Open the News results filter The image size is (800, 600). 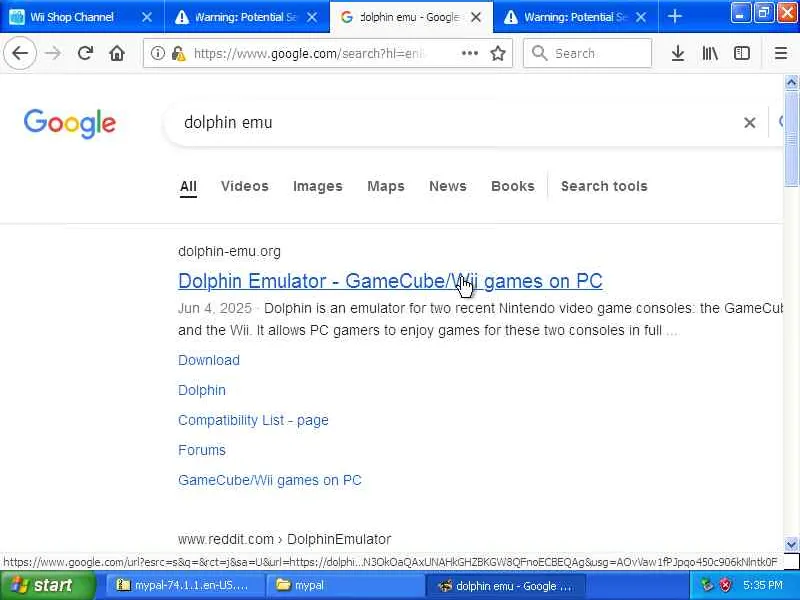pos(448,186)
